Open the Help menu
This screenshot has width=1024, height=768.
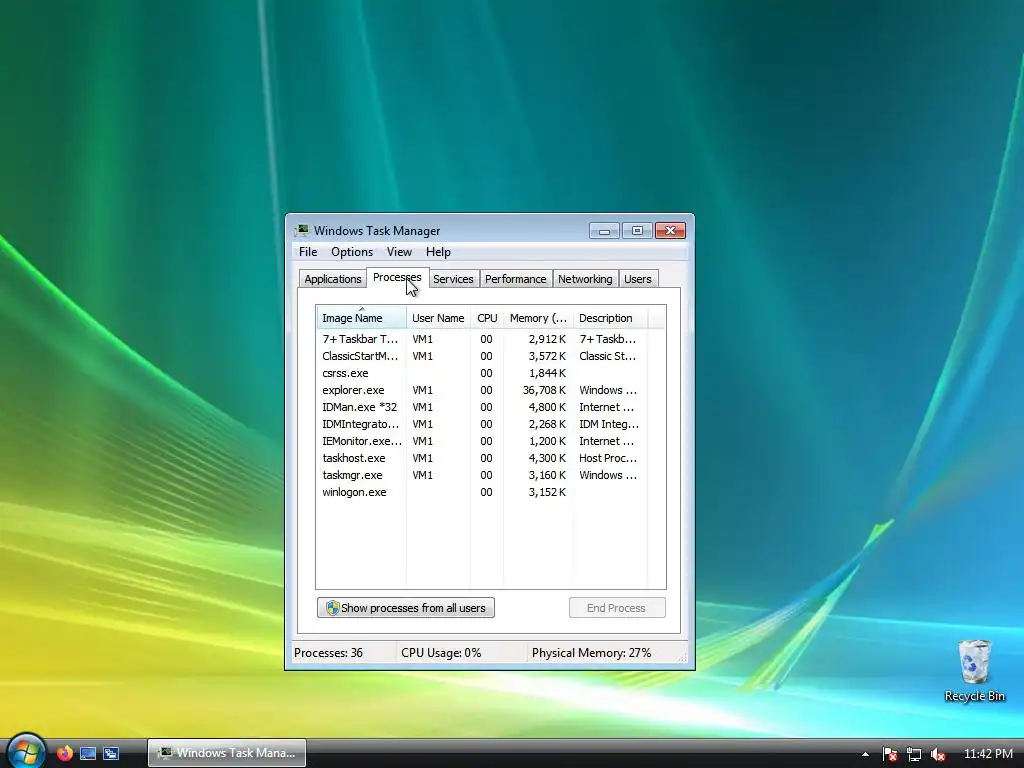438,252
